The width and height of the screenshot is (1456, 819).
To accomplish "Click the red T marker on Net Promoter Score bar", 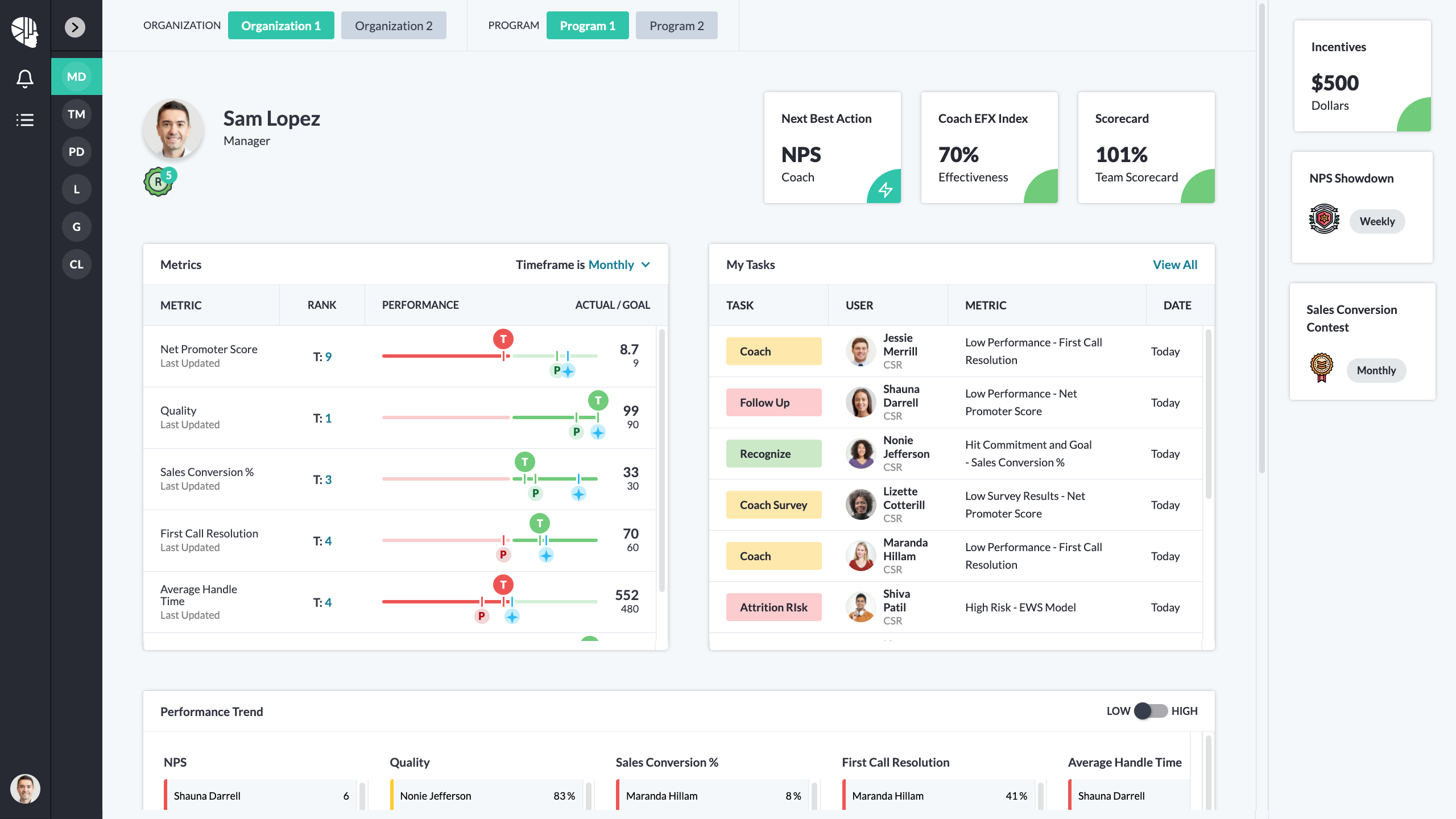I will (x=503, y=340).
